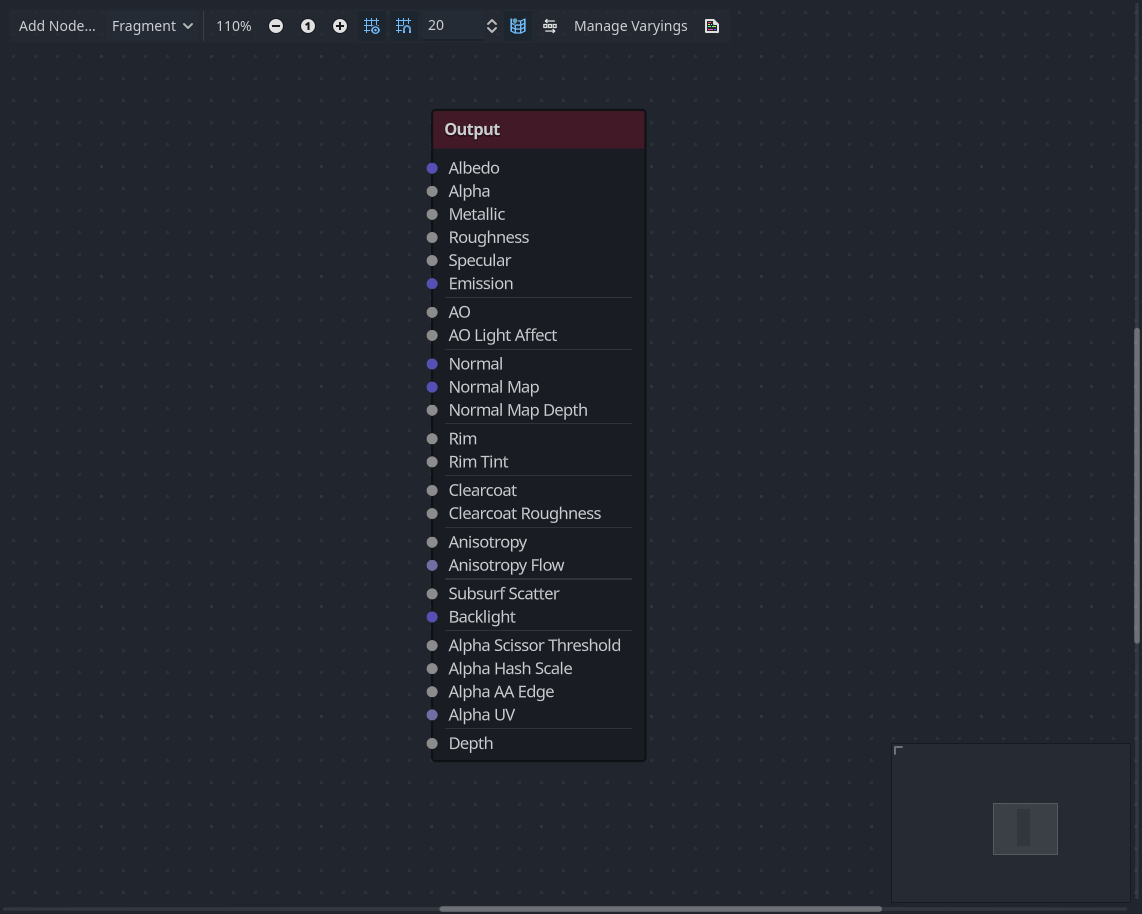This screenshot has height=914, width=1142.
Task: Open Manage Varyings
Action: [x=631, y=25]
